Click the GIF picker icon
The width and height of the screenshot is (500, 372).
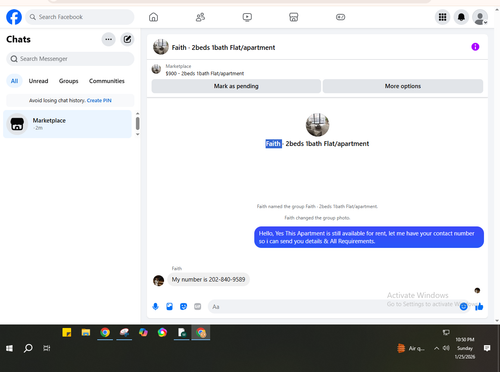pyautogui.click(x=198, y=306)
